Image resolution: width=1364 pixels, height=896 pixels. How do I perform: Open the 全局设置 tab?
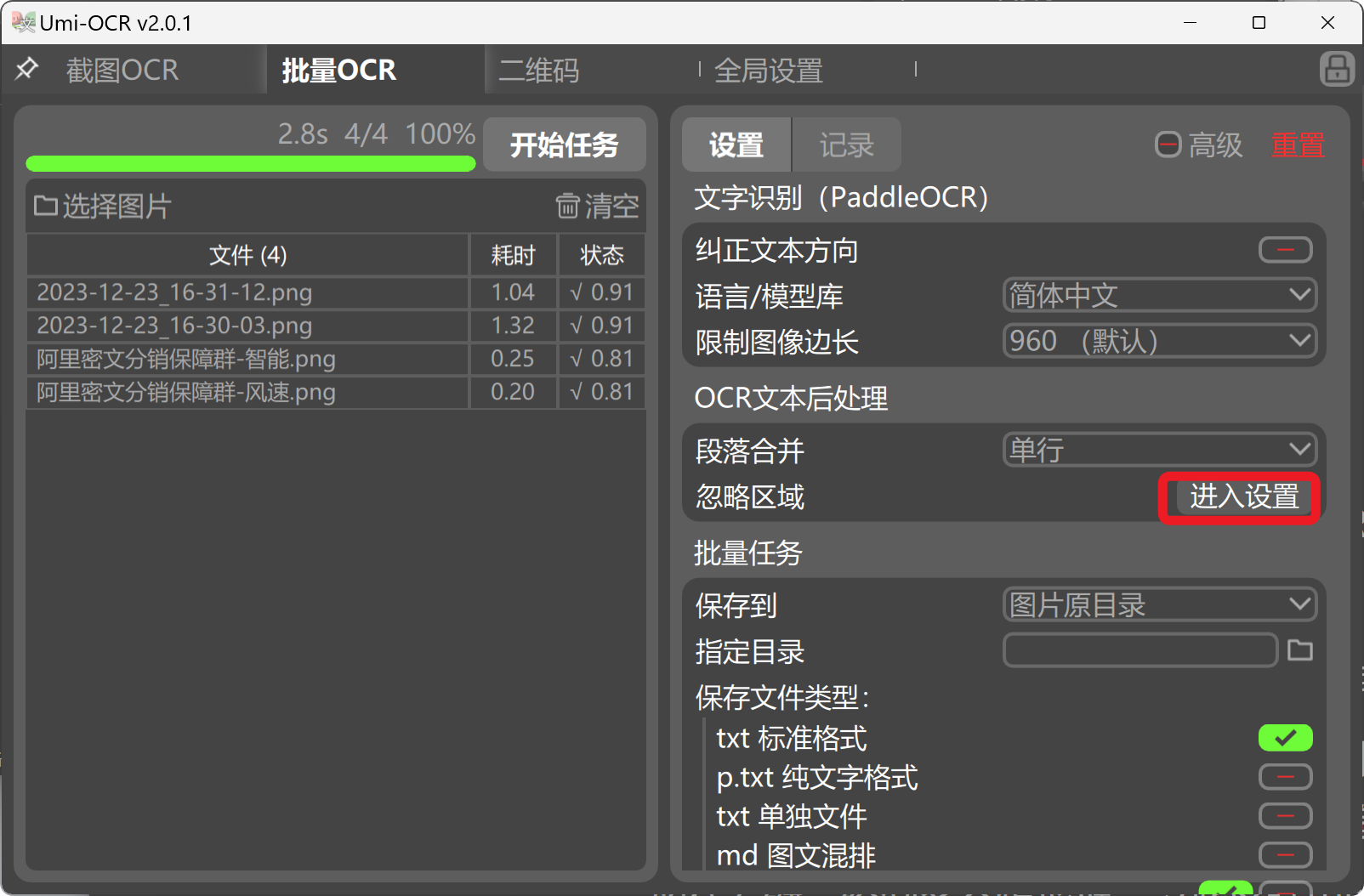[x=769, y=70]
